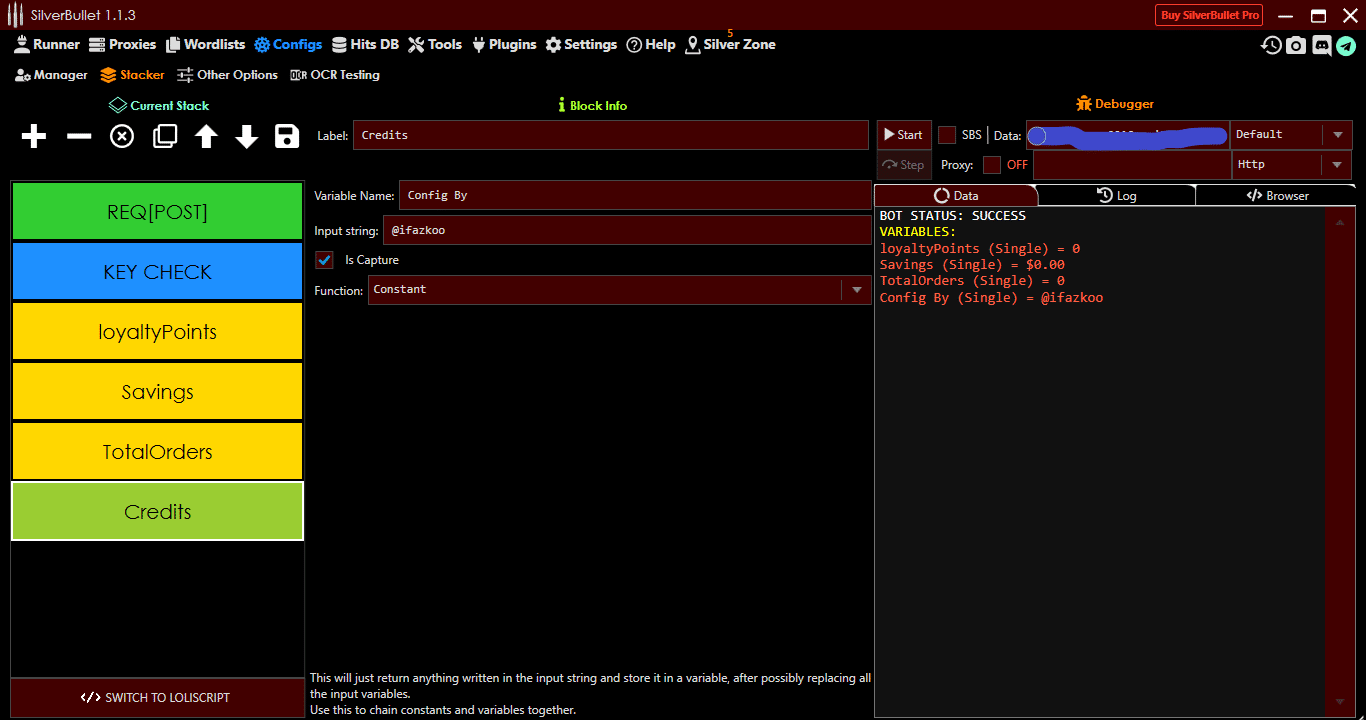The image size is (1366, 720).
Task: Click the screenshot camera icon
Action: [1296, 45]
